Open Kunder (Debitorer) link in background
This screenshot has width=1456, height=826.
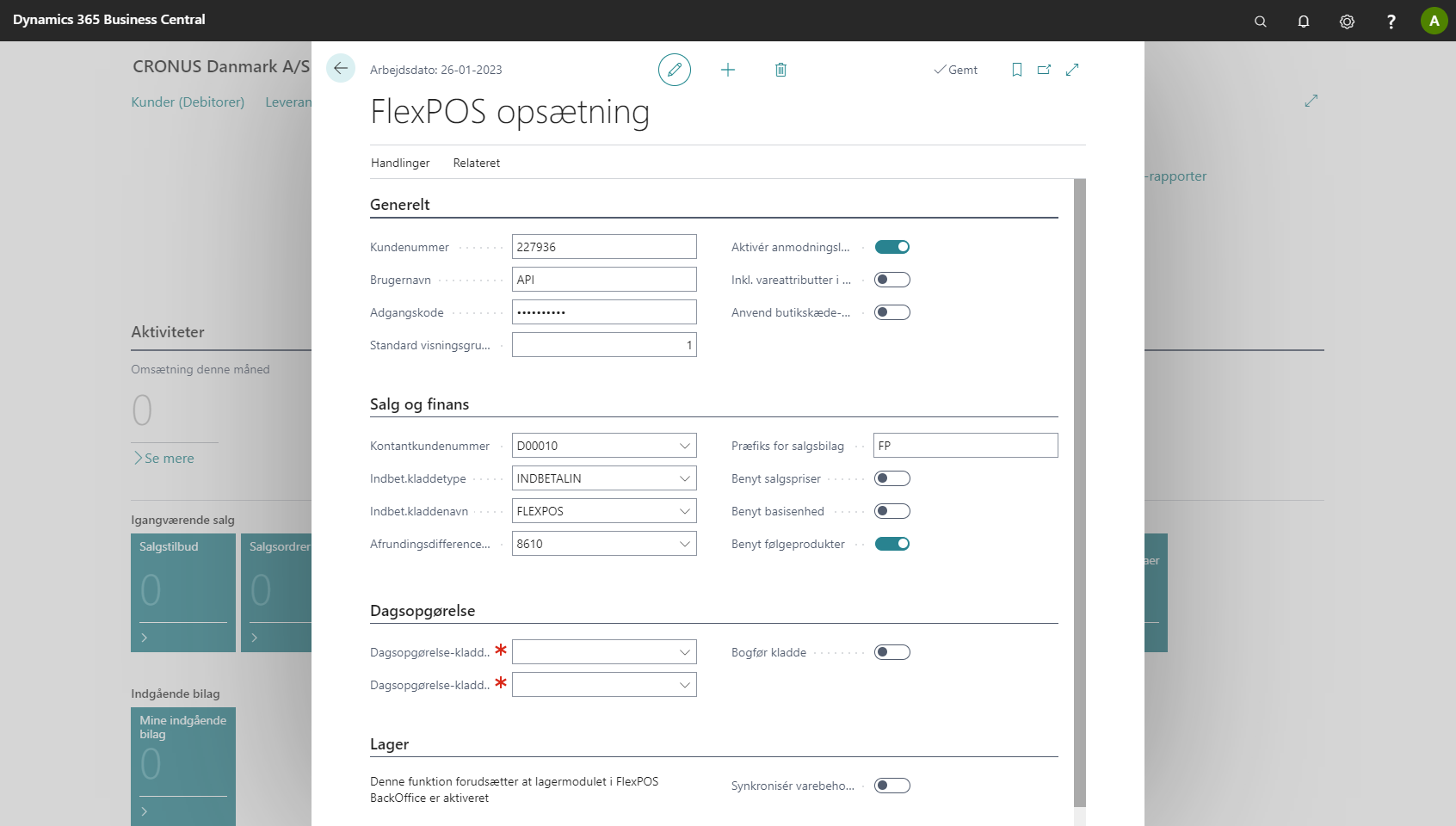click(188, 102)
